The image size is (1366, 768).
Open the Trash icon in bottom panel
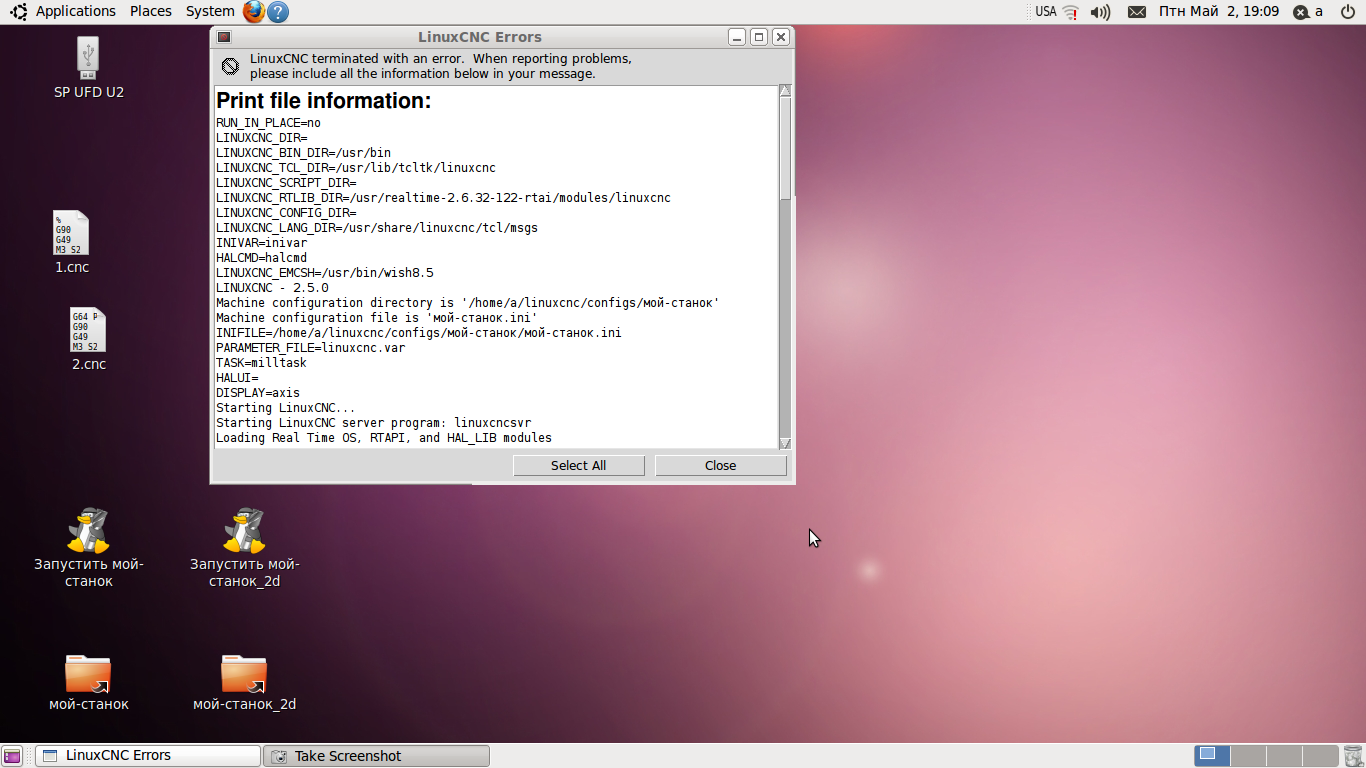point(1353,756)
